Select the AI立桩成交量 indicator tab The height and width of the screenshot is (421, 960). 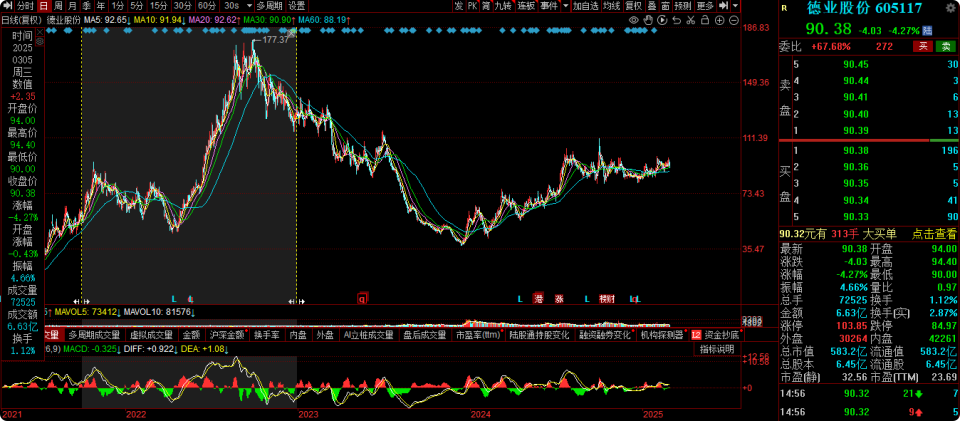368,335
